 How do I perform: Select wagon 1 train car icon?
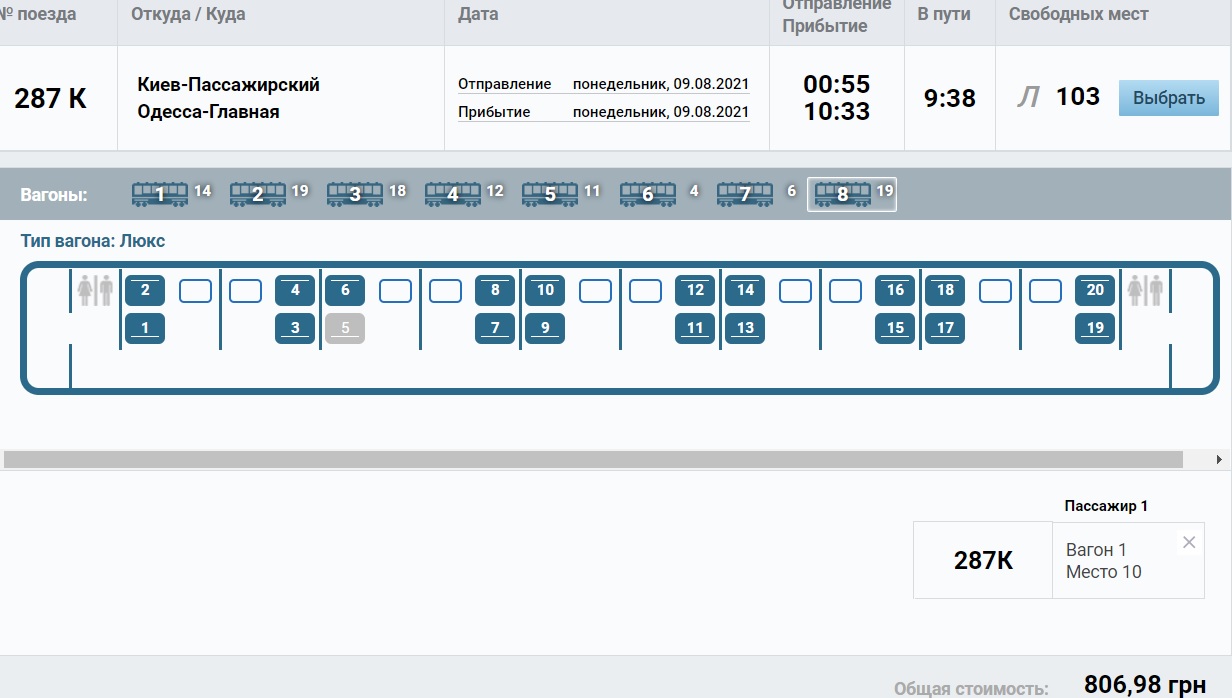tap(160, 194)
